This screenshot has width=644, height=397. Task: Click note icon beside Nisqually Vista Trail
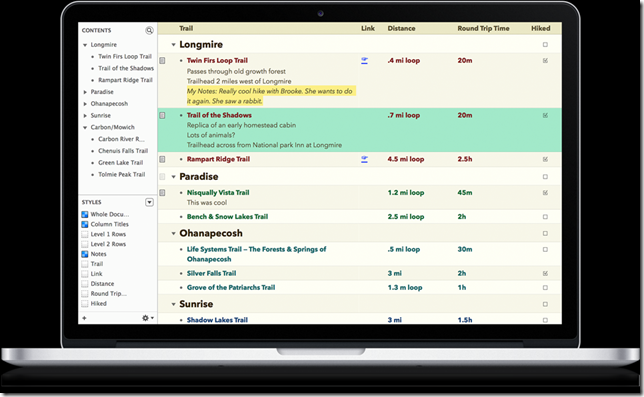(162, 193)
